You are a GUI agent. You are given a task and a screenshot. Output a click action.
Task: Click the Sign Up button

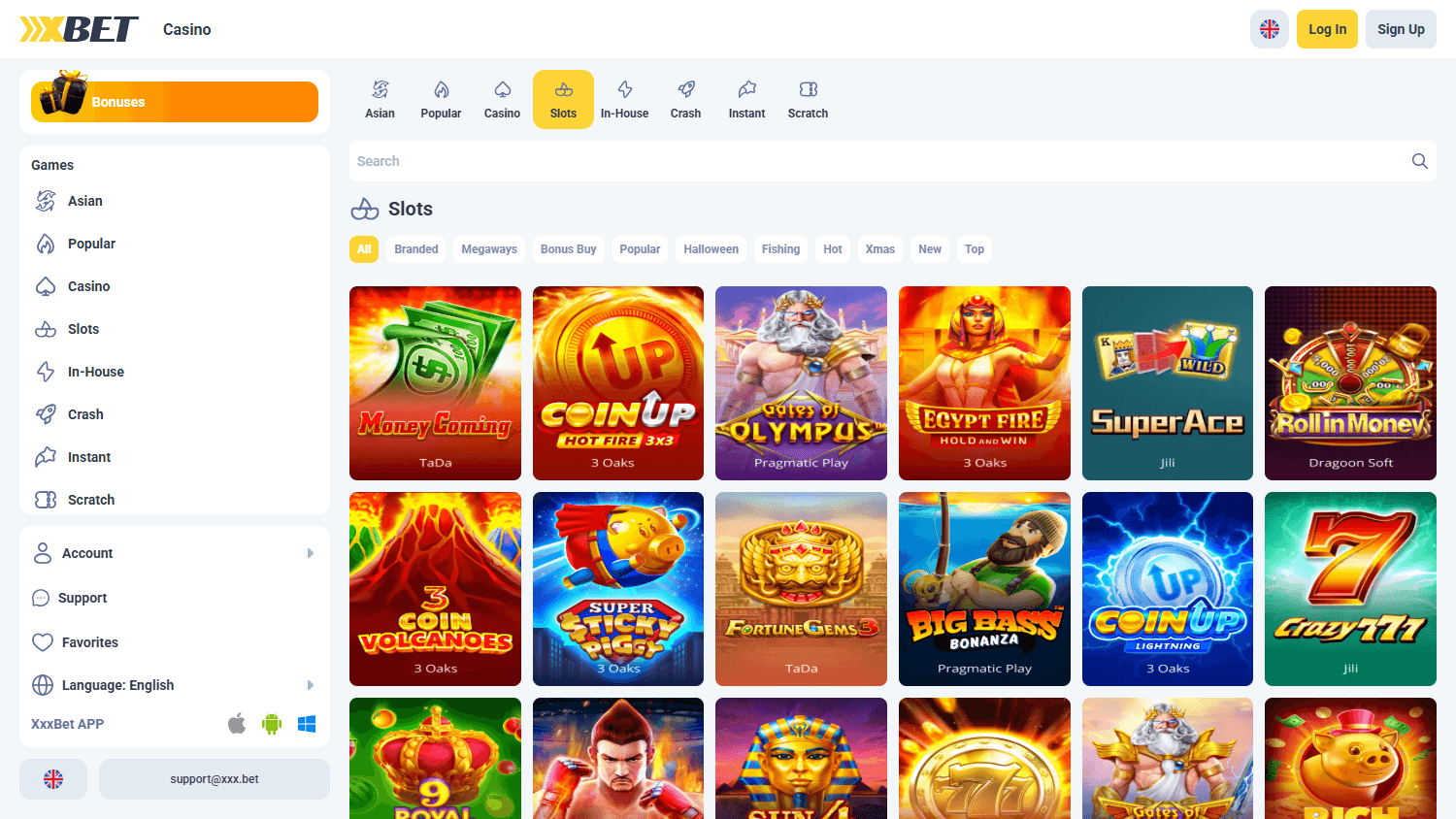coord(1401,29)
